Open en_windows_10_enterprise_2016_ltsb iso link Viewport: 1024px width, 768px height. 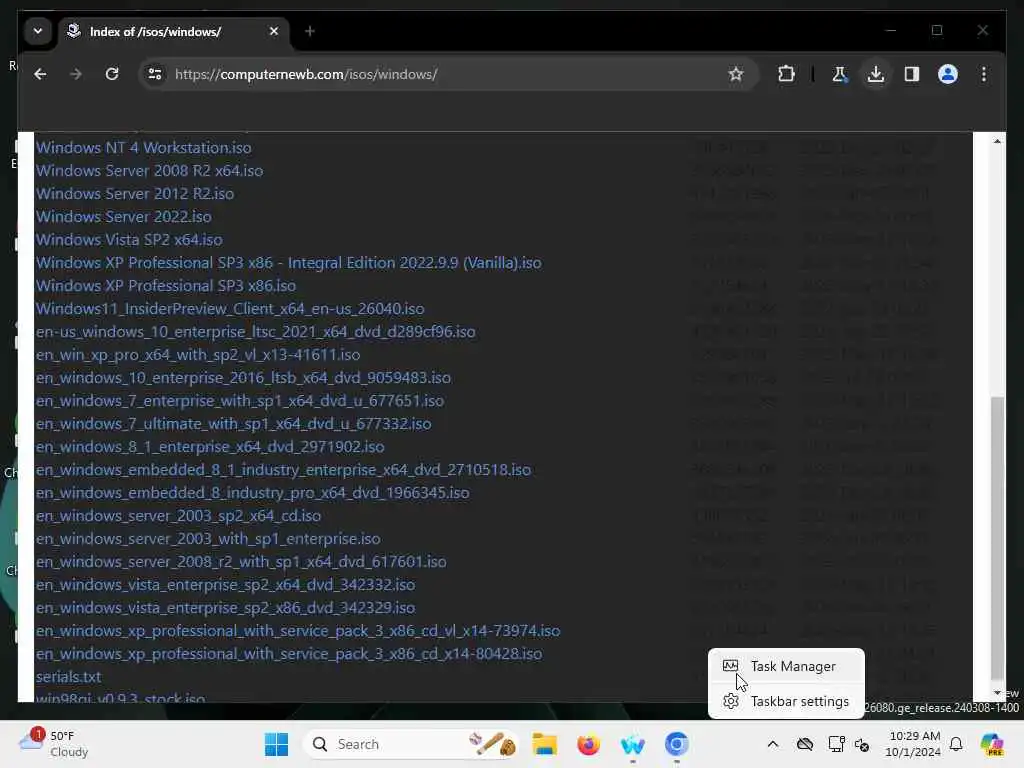coord(243,377)
